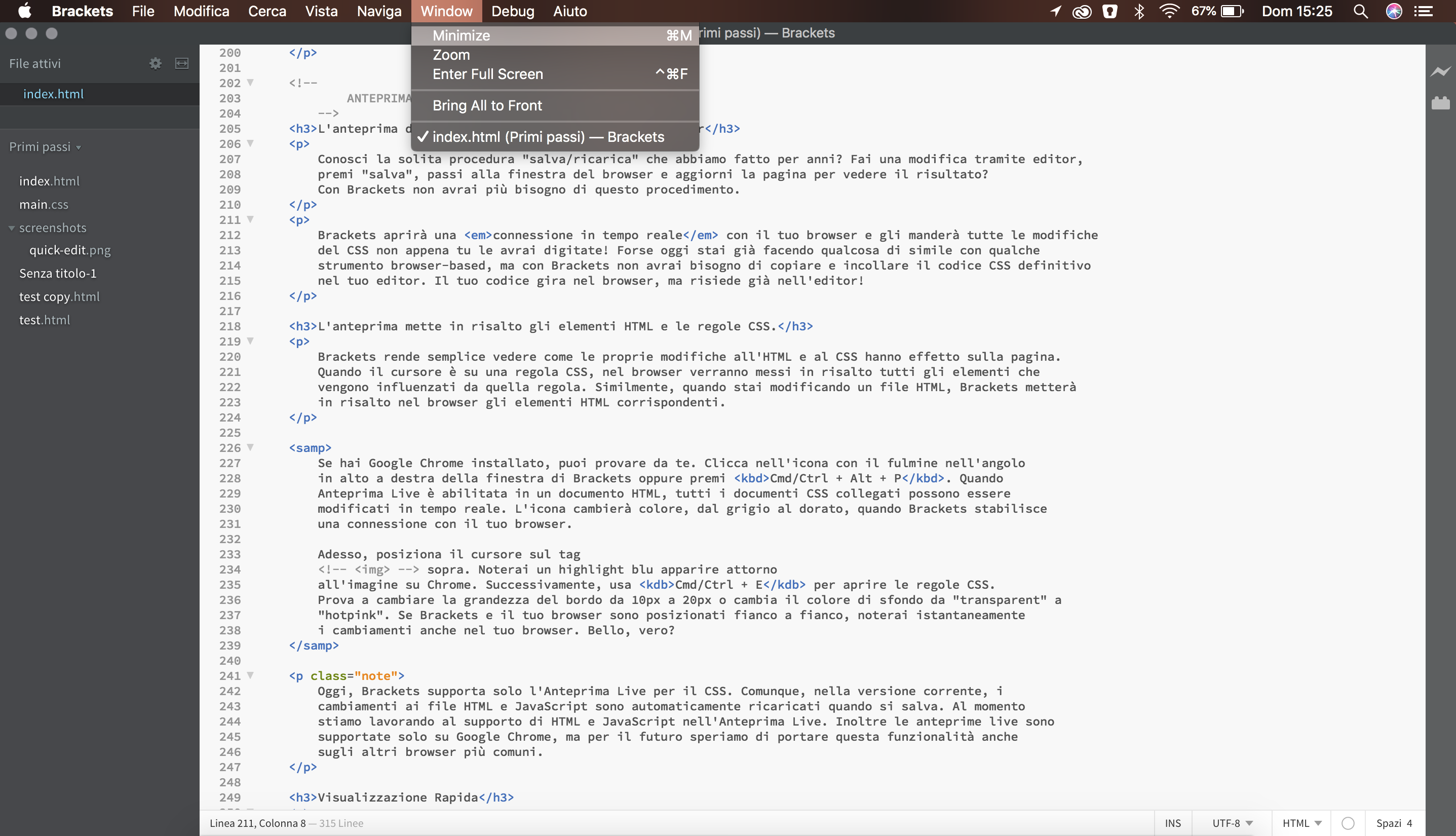Image resolution: width=1456 pixels, height=836 pixels.
Task: Click the working files gear icon
Action: click(x=155, y=63)
